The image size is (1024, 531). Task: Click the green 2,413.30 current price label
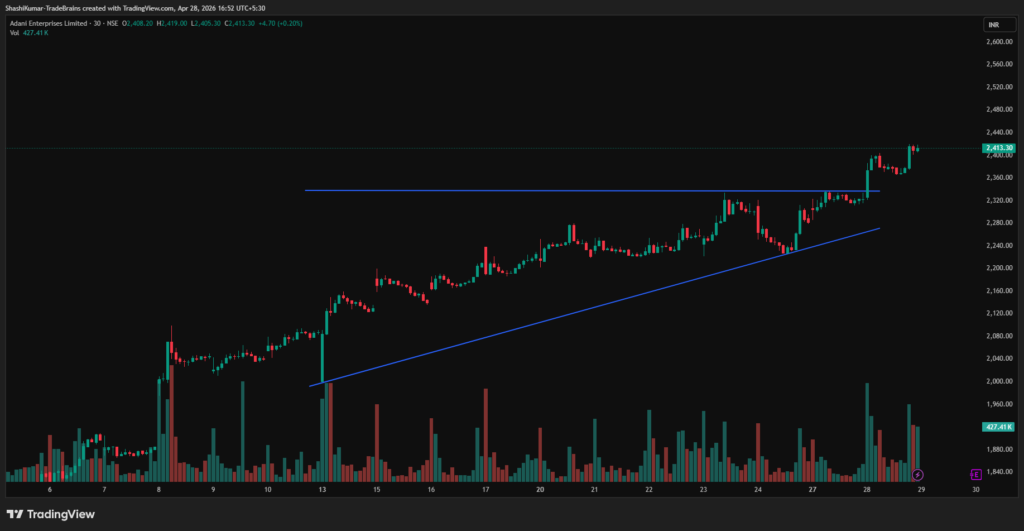click(x=999, y=148)
